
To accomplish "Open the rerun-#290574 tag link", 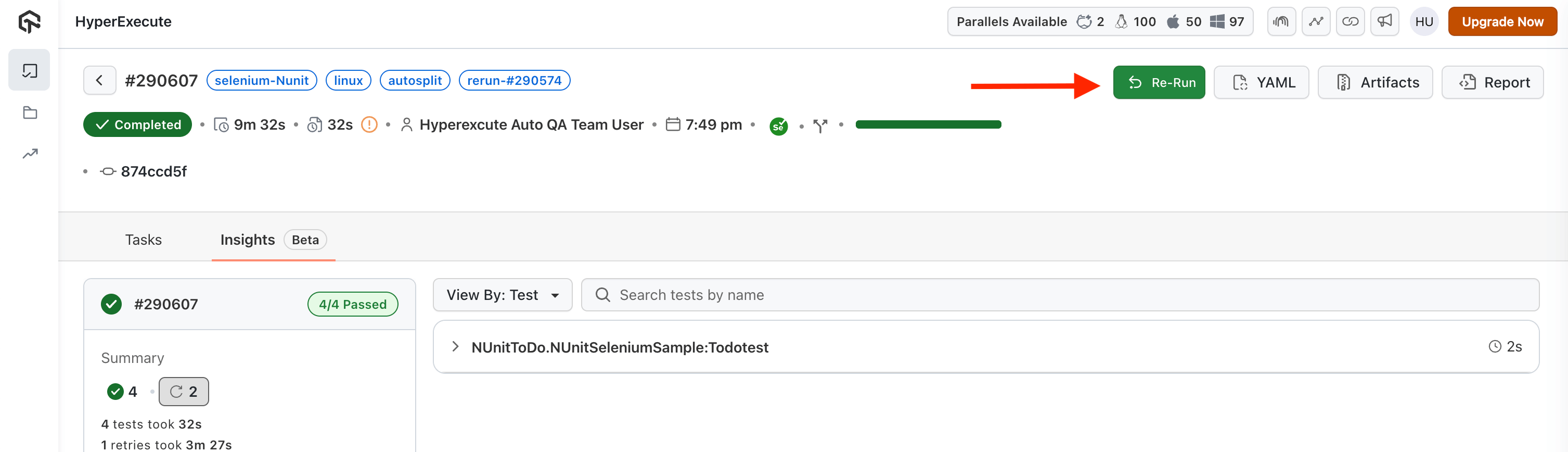I will [514, 80].
